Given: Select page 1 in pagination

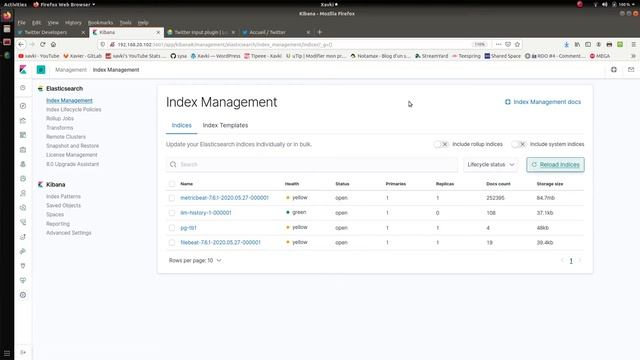Looking at the screenshot, I should tap(571, 261).
